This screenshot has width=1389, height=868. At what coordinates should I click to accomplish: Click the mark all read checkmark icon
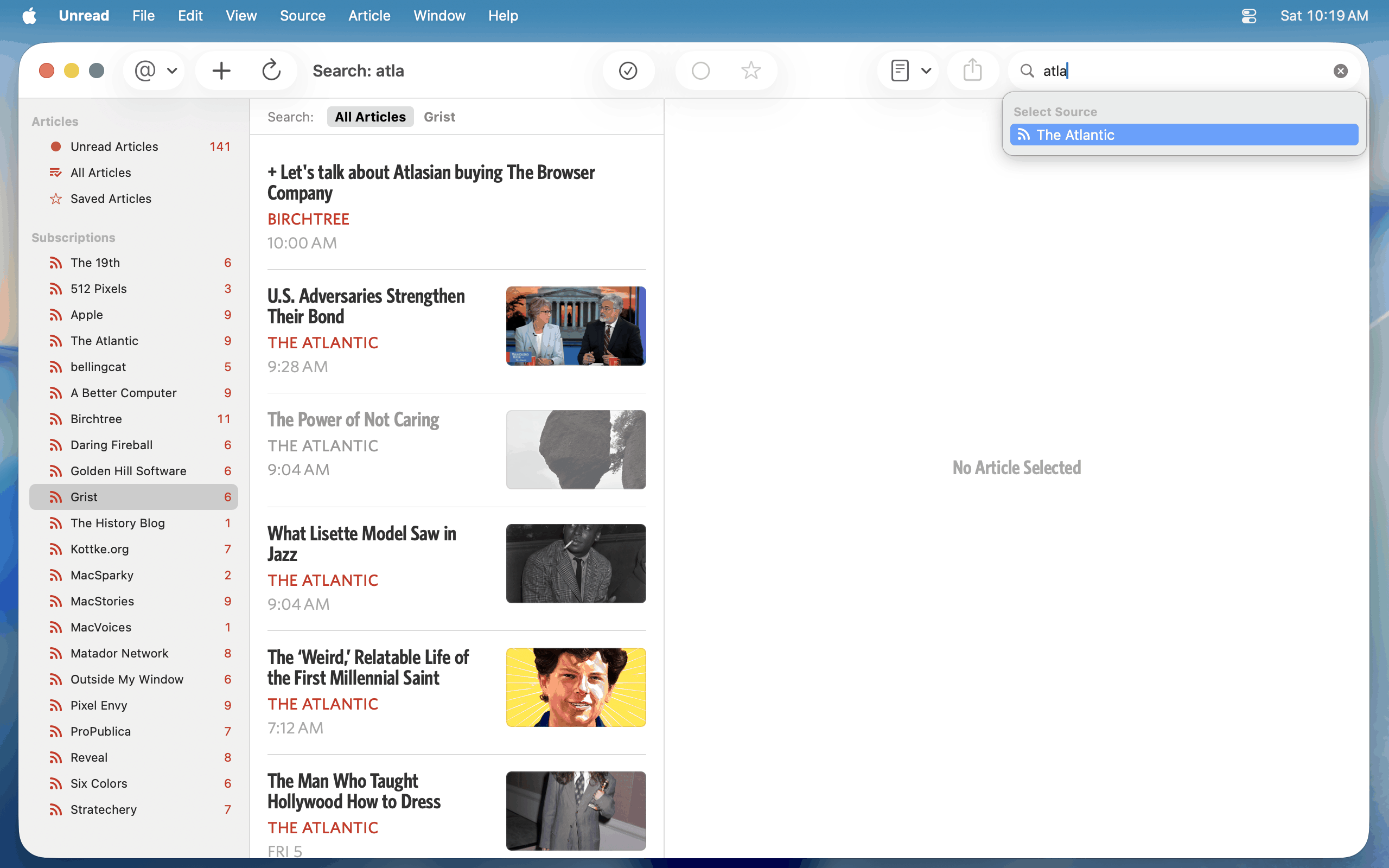[x=628, y=71]
